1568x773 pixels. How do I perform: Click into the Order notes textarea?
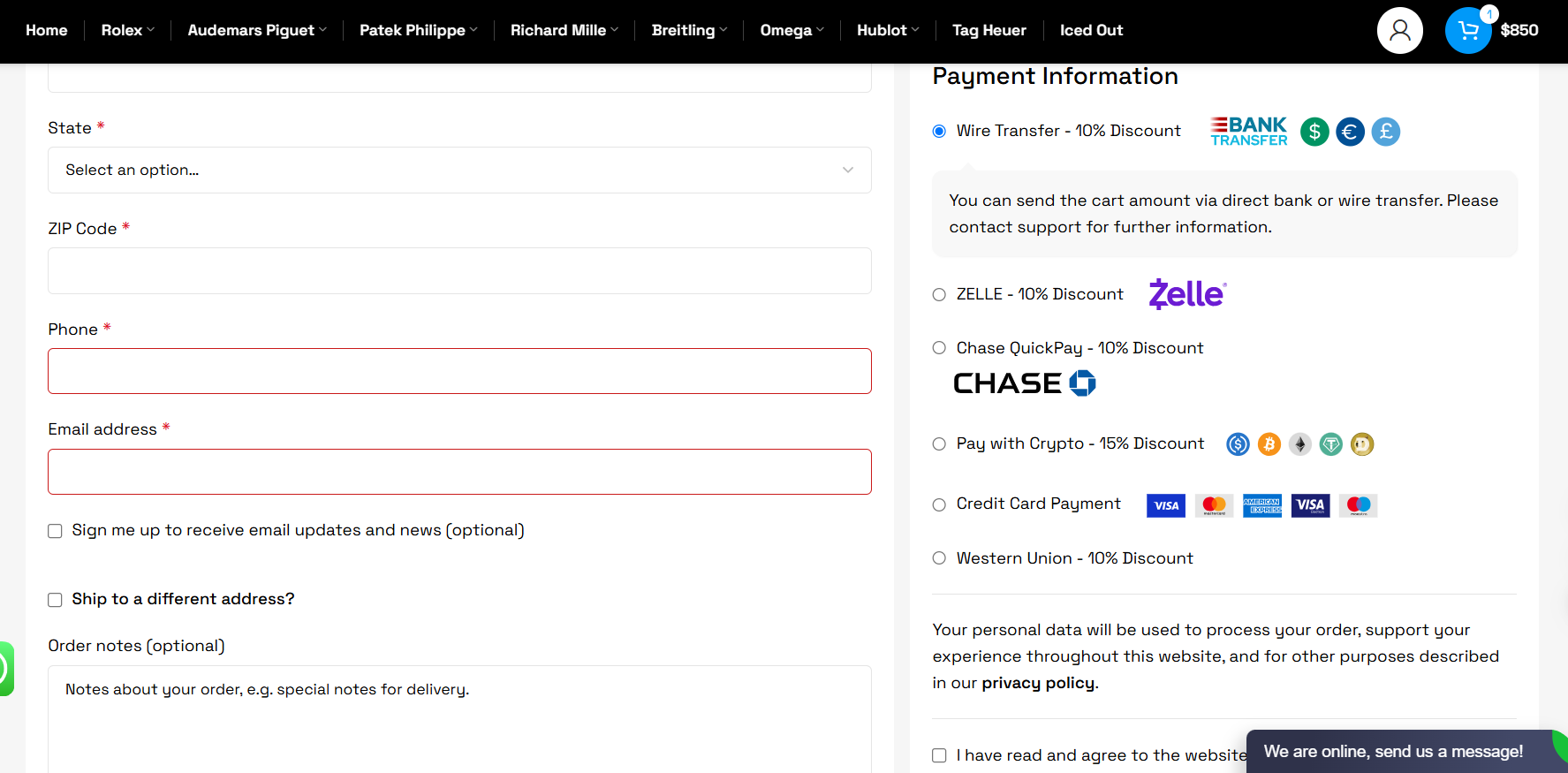[459, 719]
